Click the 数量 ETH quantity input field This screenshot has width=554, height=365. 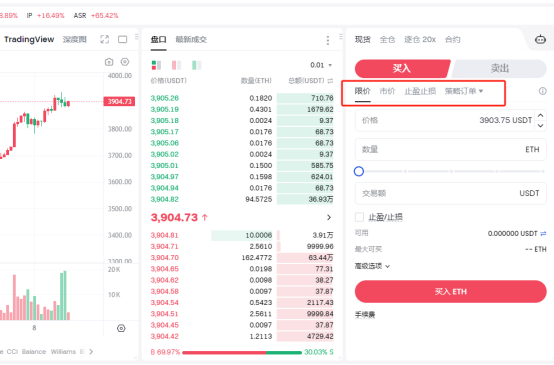coord(450,149)
